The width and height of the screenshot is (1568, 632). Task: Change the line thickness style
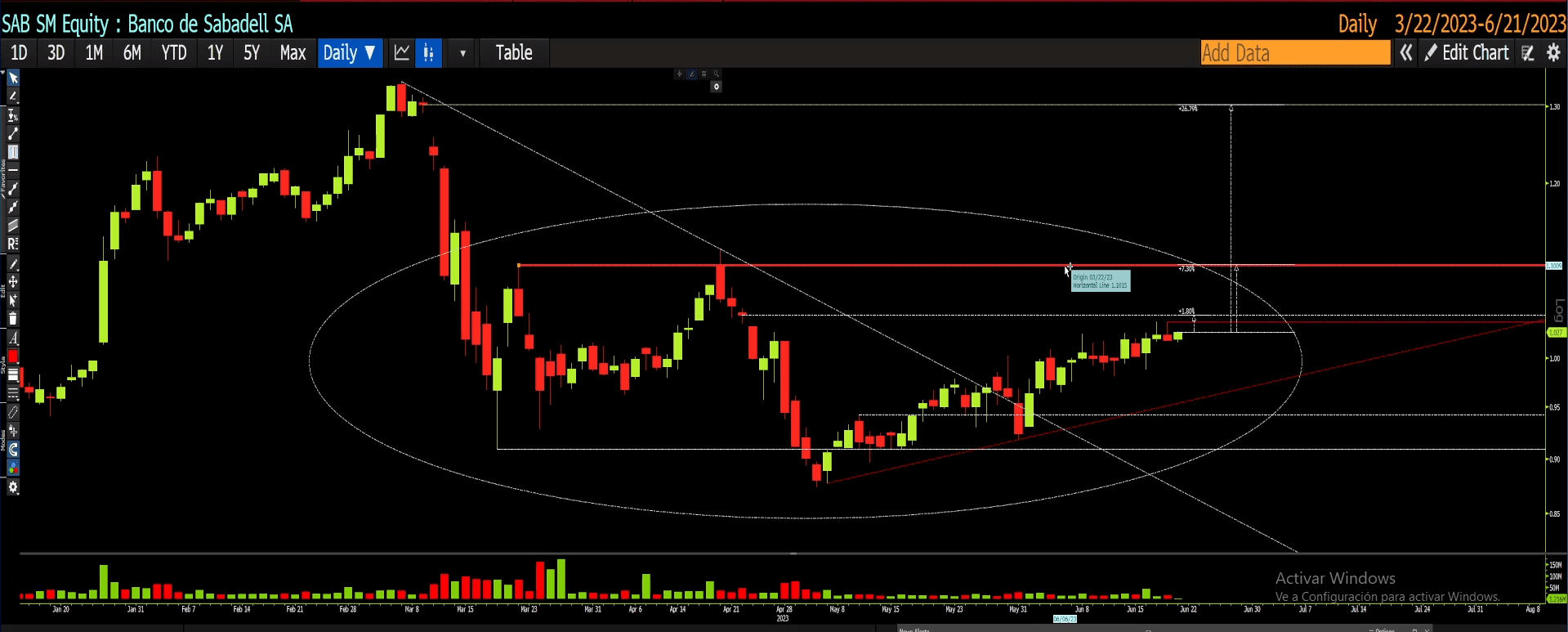13,375
